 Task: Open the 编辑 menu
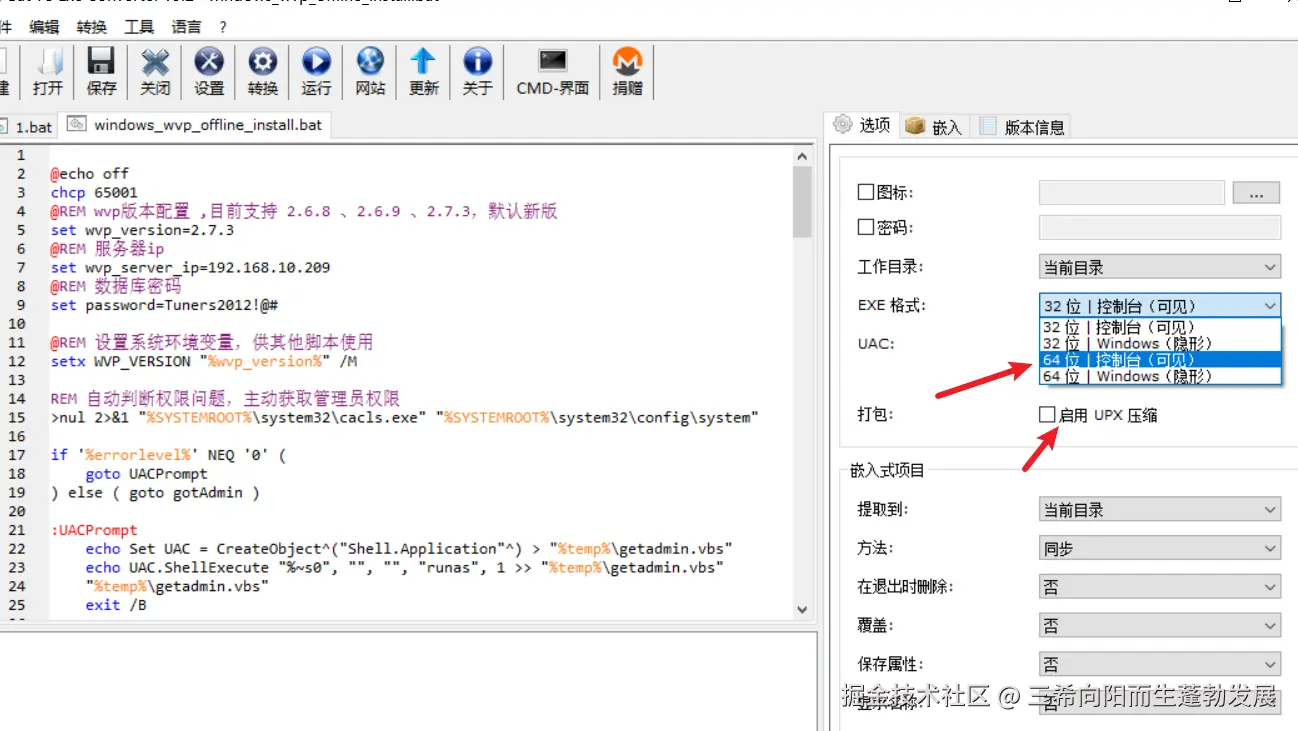tap(44, 27)
